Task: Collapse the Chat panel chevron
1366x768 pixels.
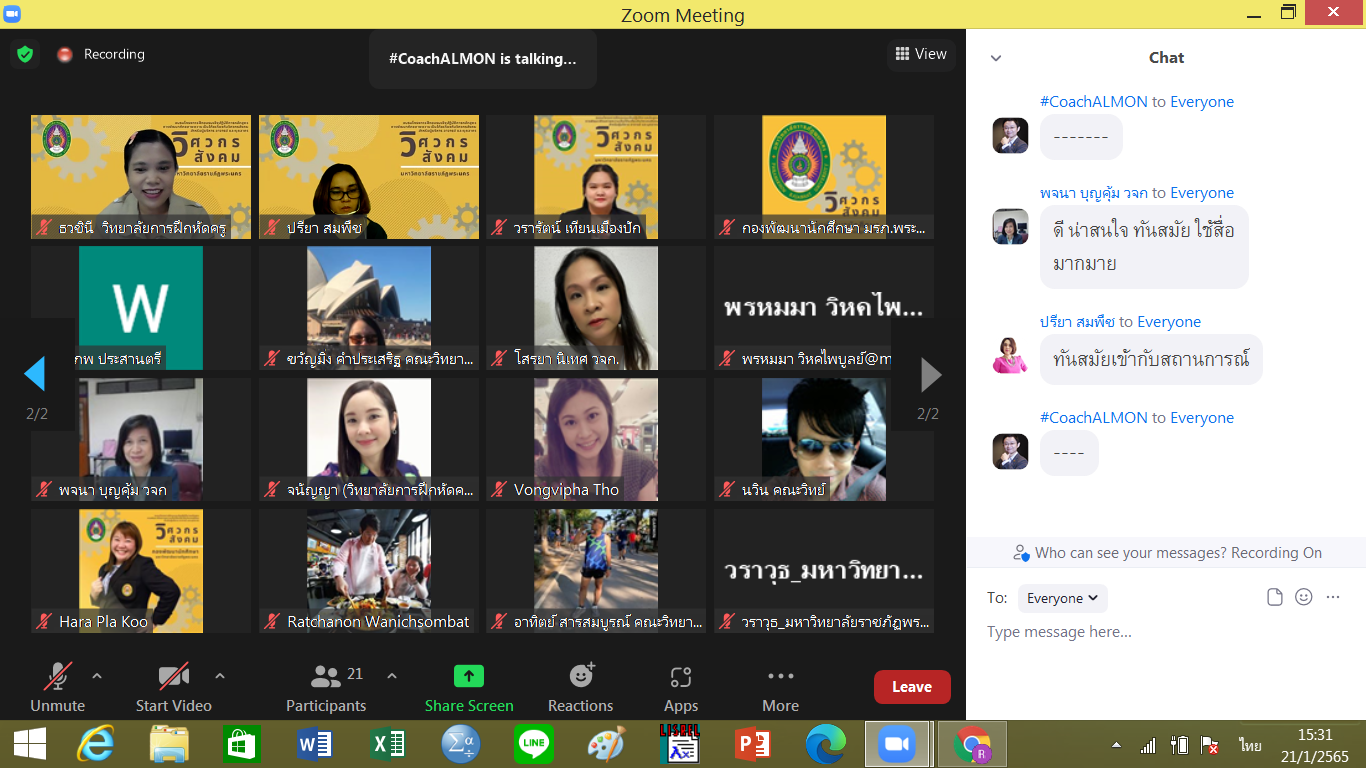Action: click(x=995, y=58)
